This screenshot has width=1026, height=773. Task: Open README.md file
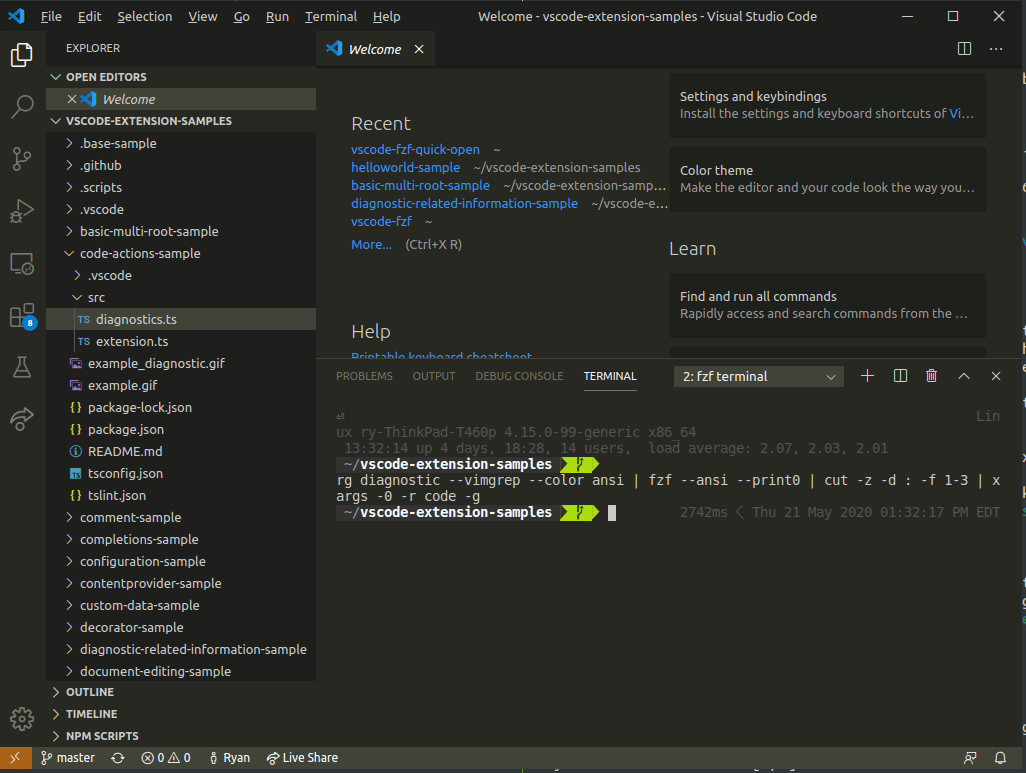[x=181, y=452]
